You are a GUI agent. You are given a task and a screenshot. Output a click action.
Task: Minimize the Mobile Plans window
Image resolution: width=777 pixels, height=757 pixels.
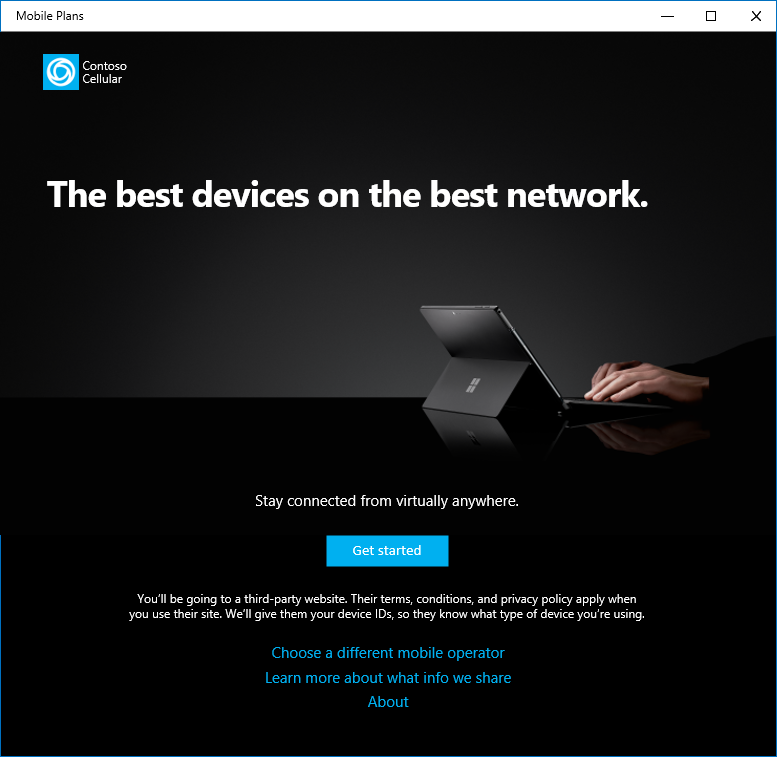(x=667, y=16)
